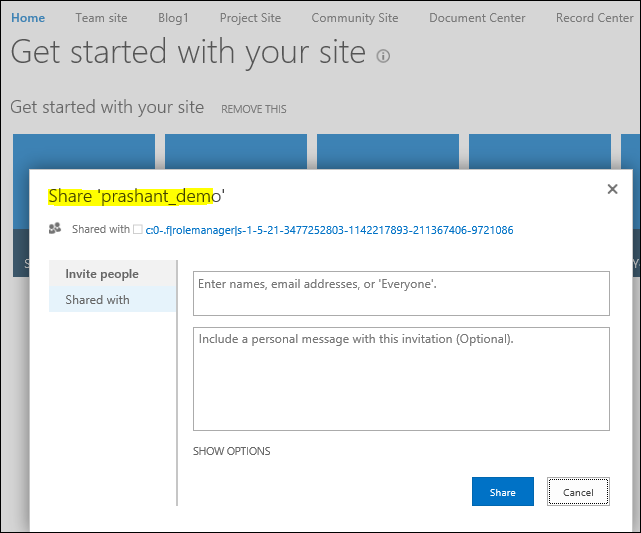Switch to the Project Site tab

(250, 18)
